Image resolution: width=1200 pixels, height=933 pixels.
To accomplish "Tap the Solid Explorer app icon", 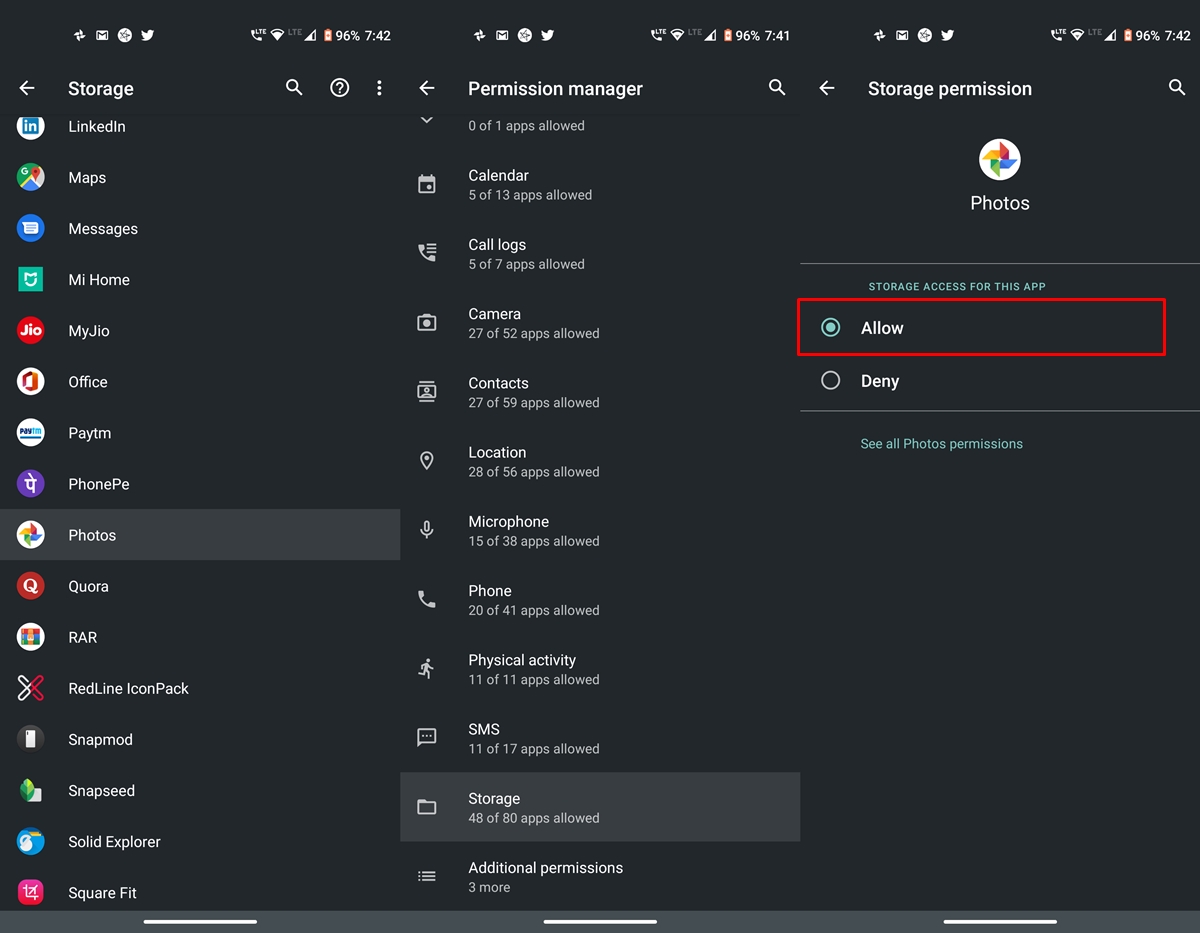I will [31, 841].
